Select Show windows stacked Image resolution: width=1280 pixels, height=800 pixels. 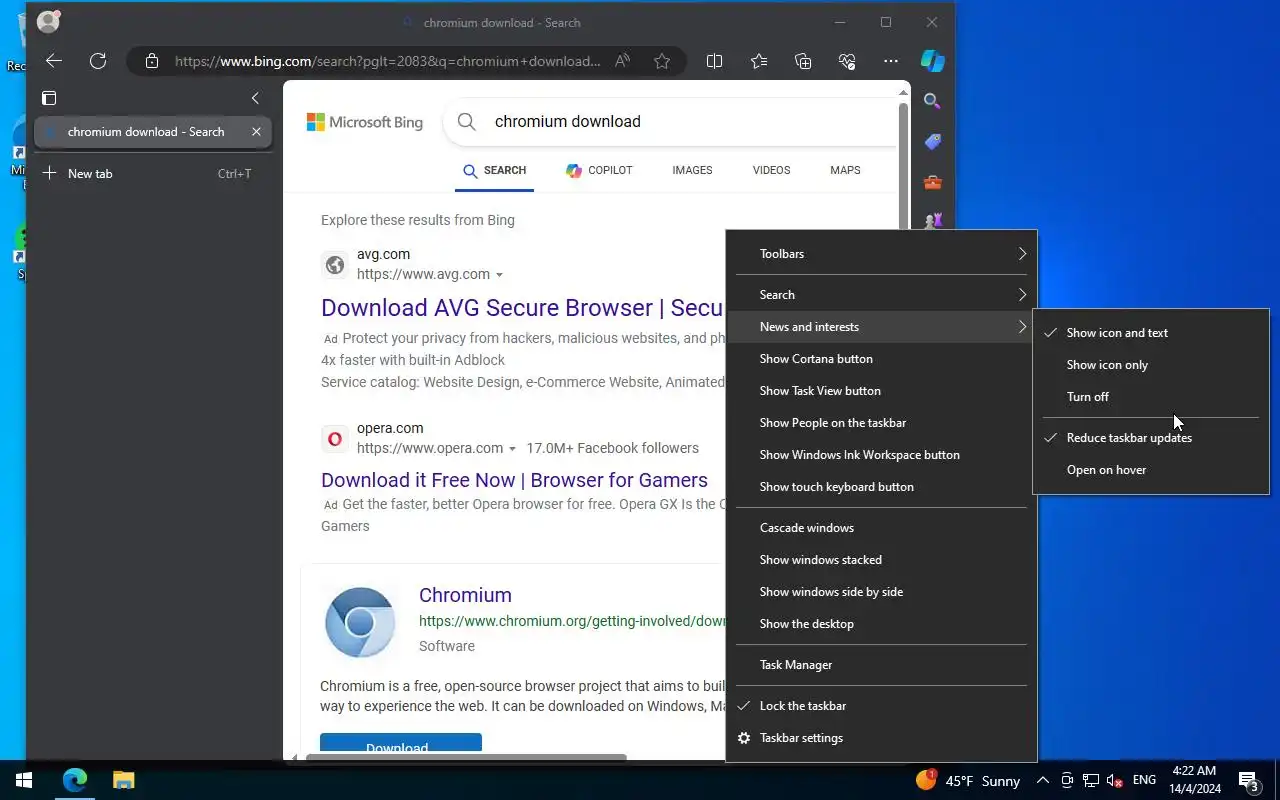coord(881,560)
